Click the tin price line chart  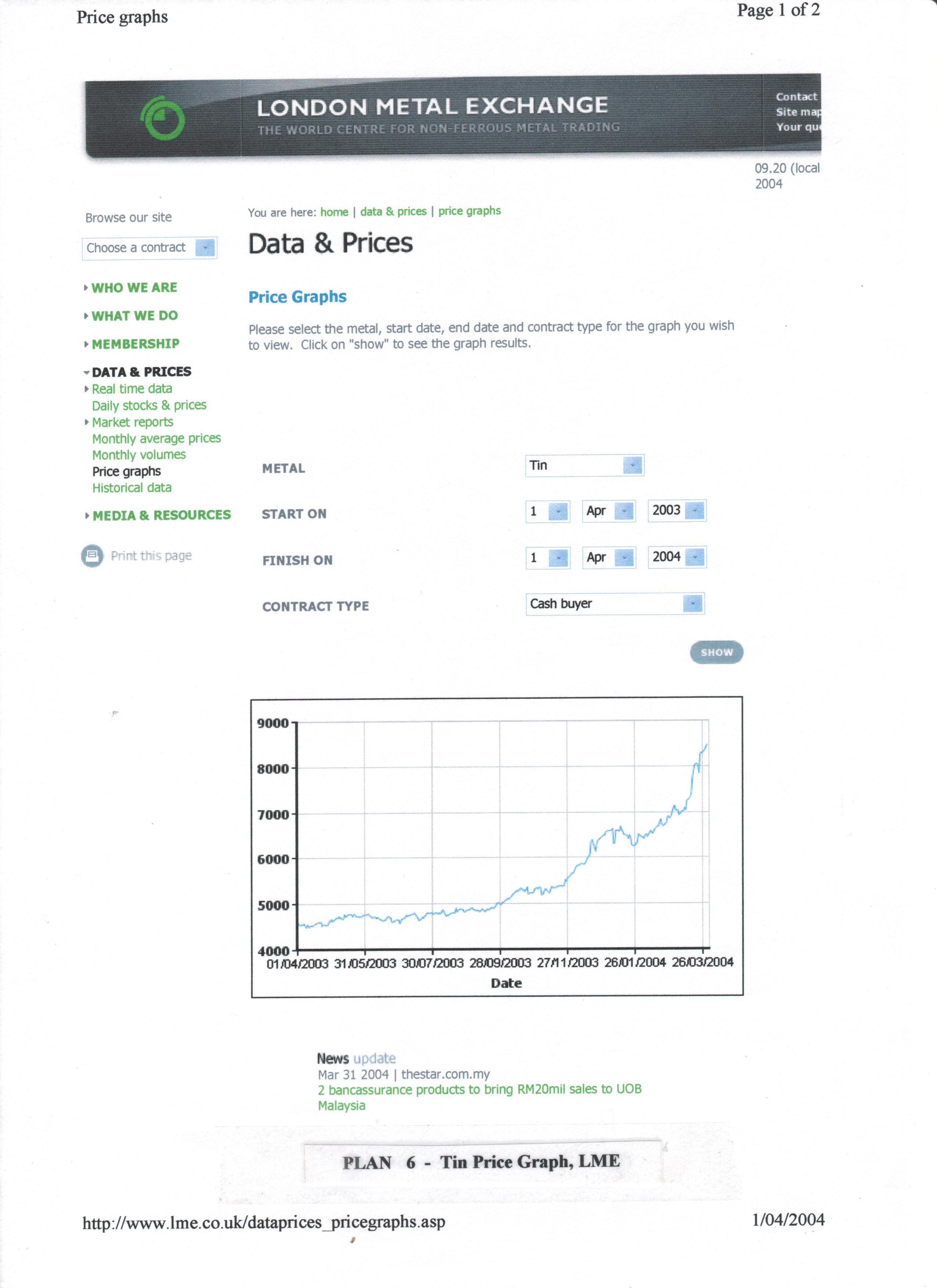click(503, 835)
